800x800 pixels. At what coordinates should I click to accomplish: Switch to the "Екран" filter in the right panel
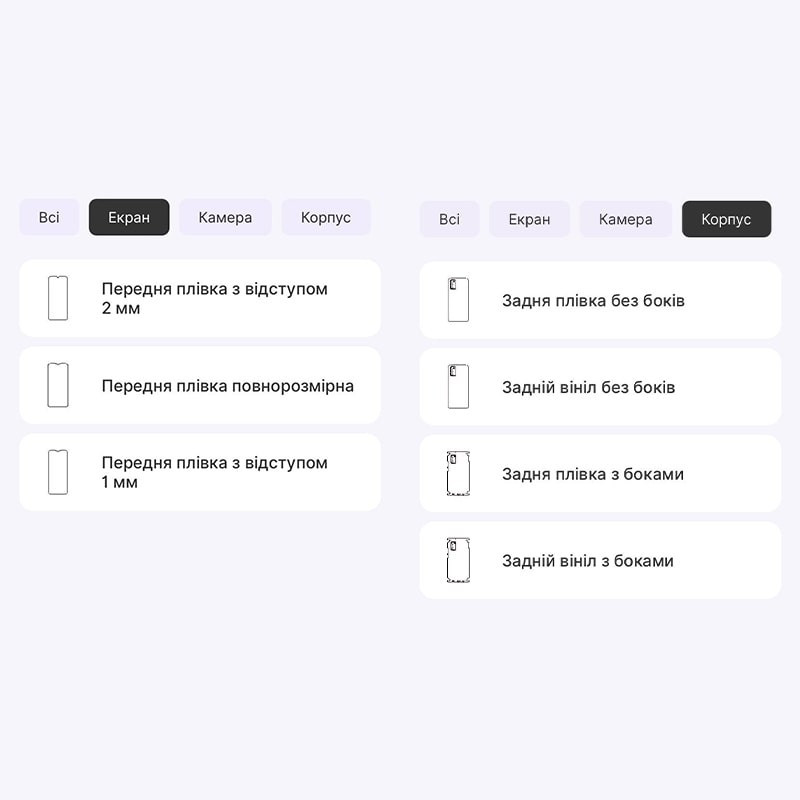[530, 219]
